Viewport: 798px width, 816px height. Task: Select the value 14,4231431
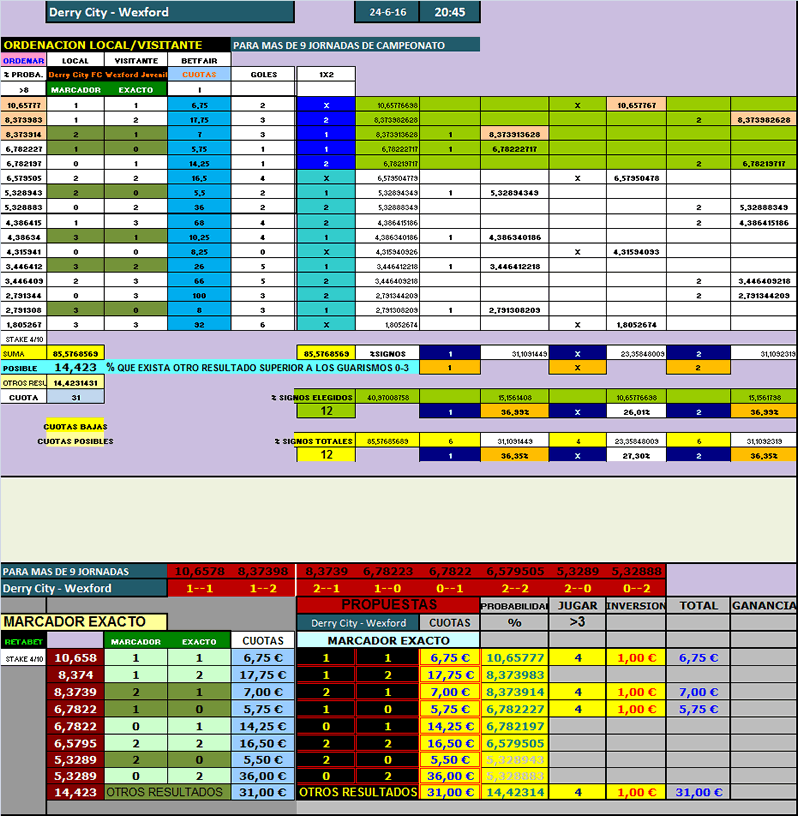pyautogui.click(x=75, y=382)
